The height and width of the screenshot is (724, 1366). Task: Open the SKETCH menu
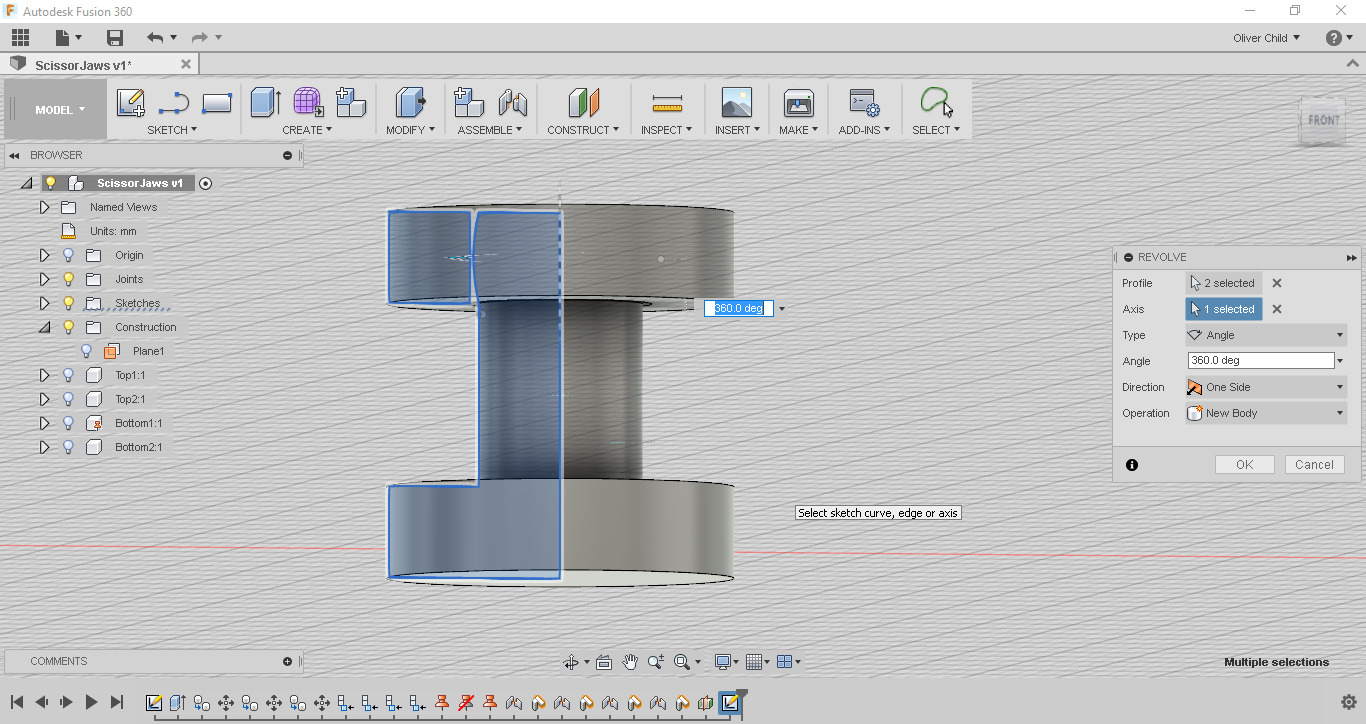172,130
